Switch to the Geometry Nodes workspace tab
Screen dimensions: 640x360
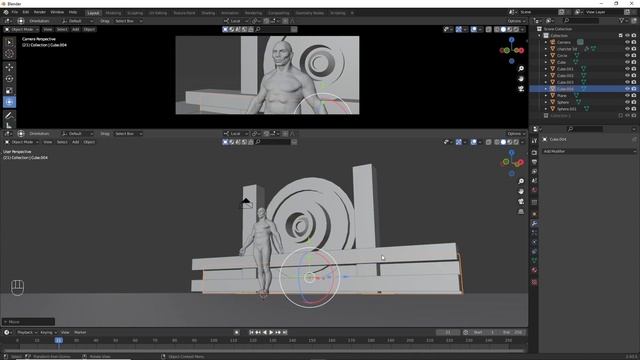tap(309, 13)
